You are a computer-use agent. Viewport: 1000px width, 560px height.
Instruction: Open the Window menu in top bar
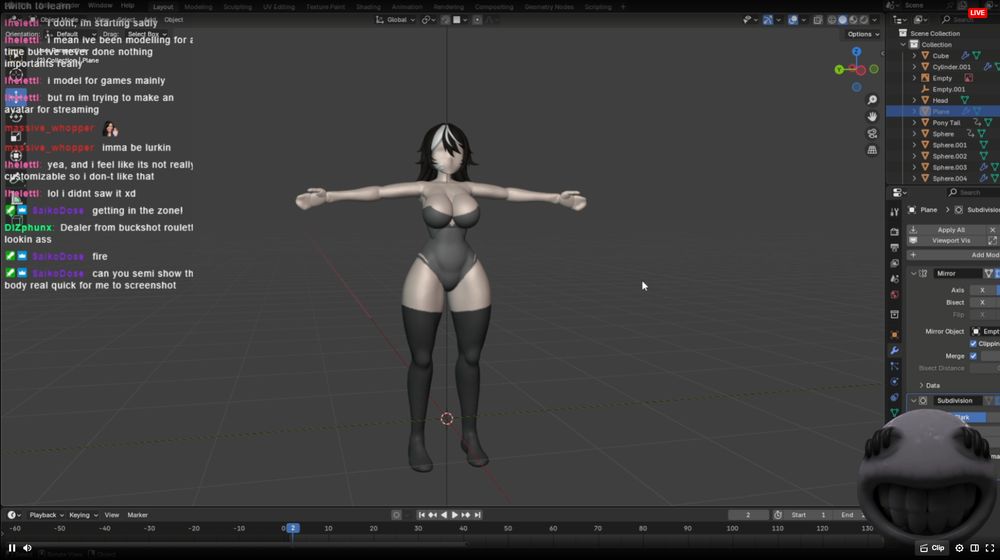click(x=100, y=5)
